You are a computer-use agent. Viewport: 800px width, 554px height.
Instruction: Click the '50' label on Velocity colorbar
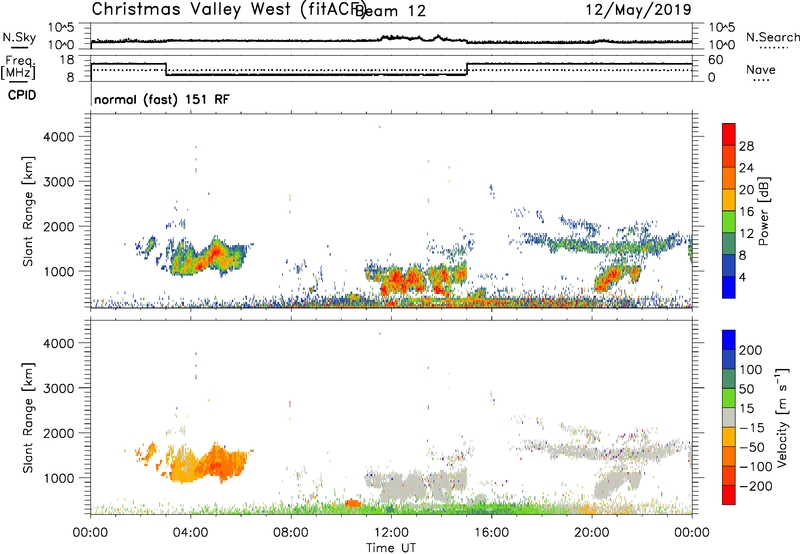click(x=747, y=389)
